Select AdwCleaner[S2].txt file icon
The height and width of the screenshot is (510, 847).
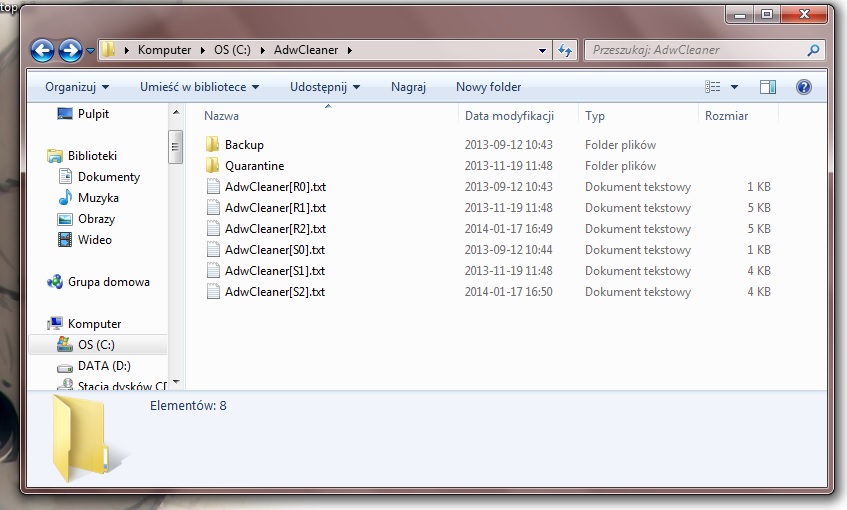click(x=213, y=292)
